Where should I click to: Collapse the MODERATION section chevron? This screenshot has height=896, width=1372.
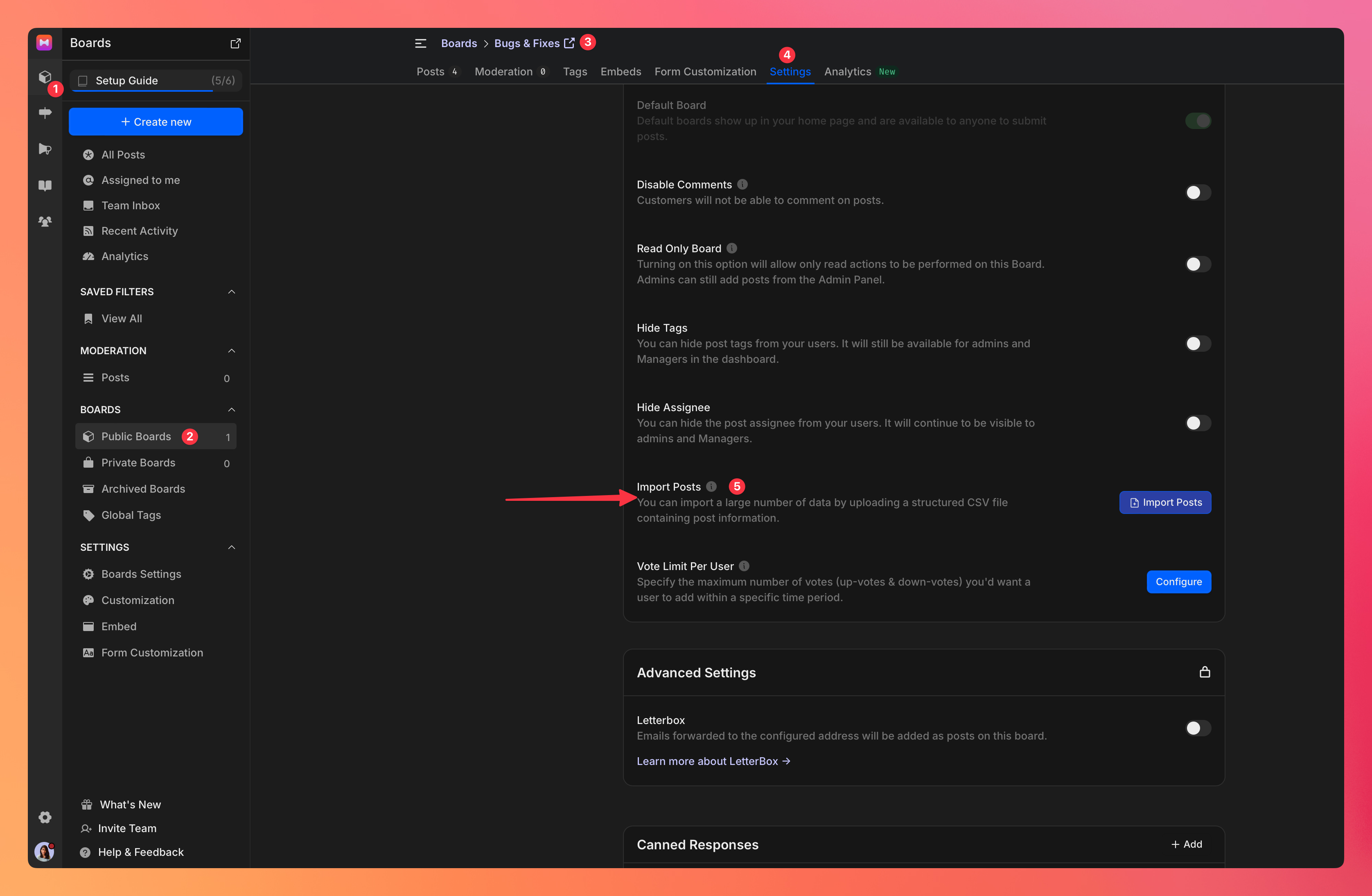pyautogui.click(x=232, y=351)
